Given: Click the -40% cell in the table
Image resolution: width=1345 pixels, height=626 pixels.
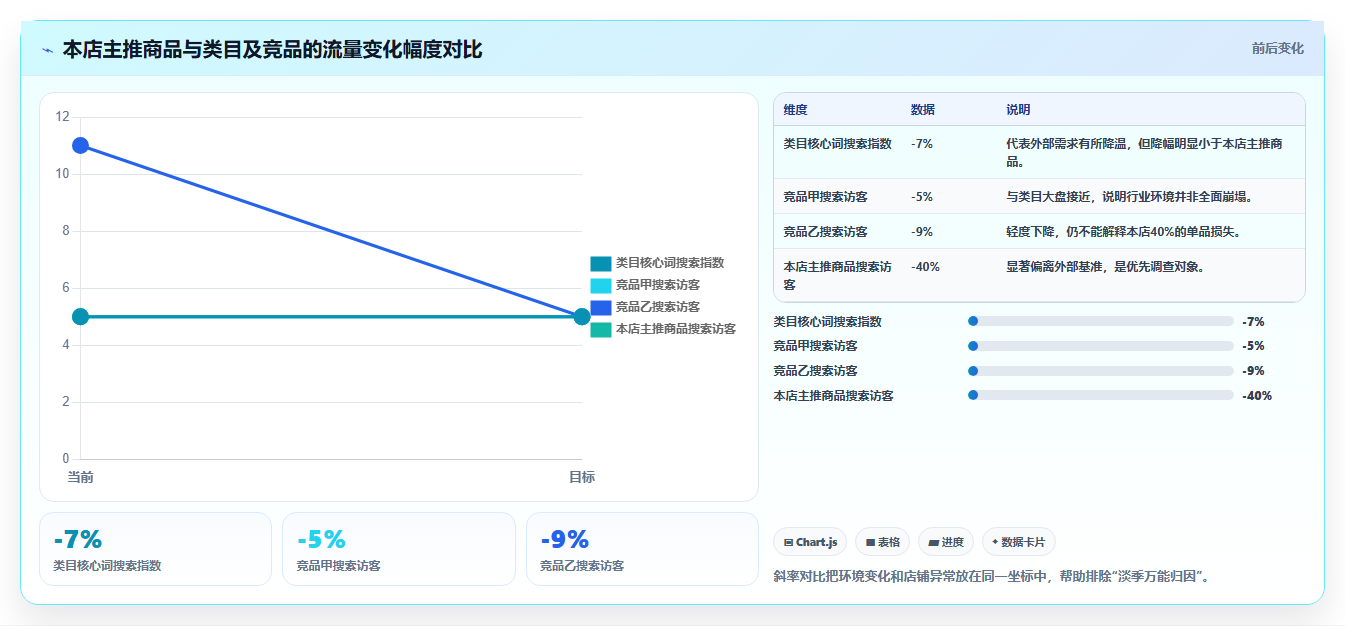Looking at the screenshot, I should click(x=925, y=267).
